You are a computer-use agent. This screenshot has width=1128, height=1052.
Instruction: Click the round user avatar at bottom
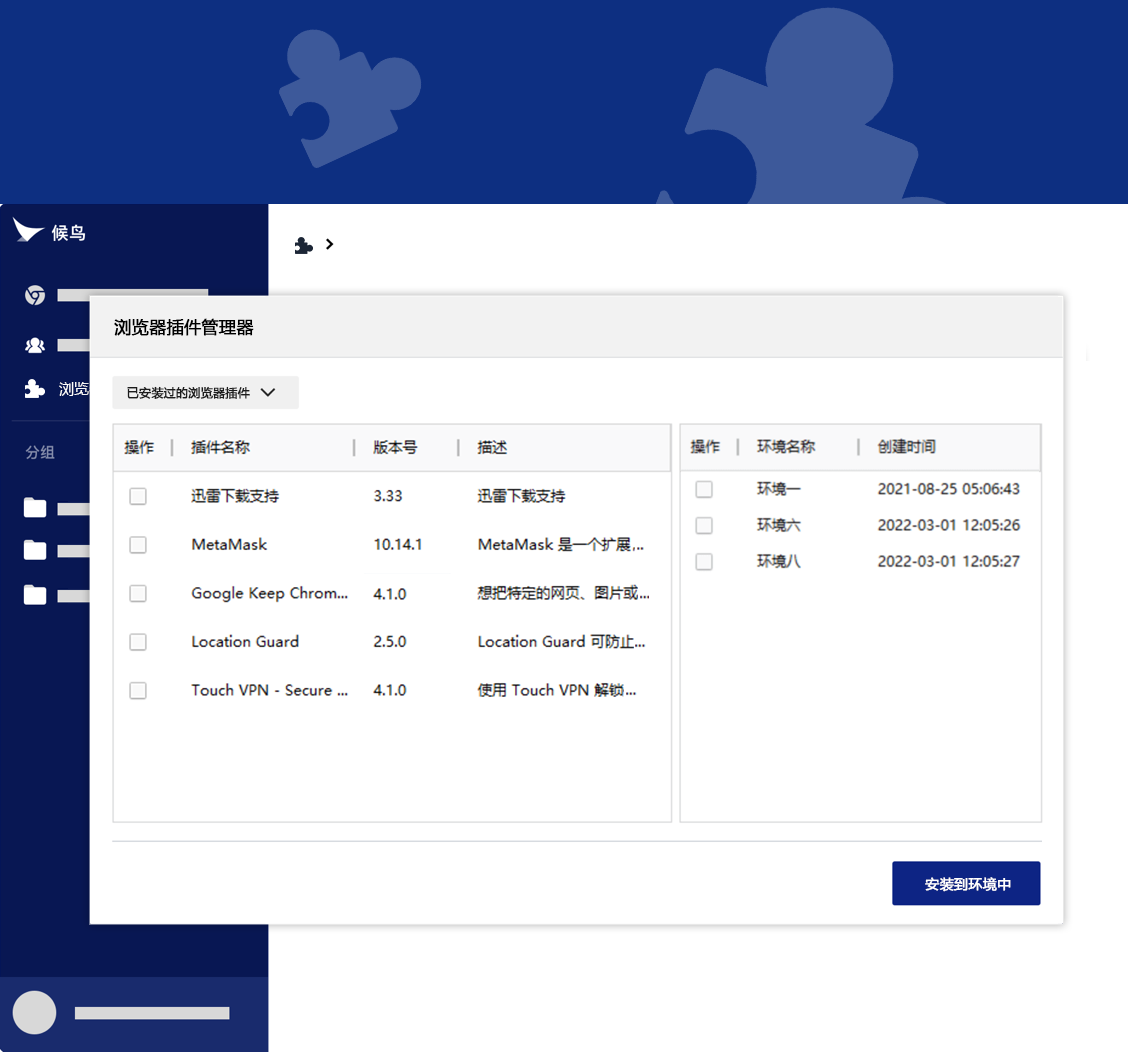pyautogui.click(x=34, y=1012)
